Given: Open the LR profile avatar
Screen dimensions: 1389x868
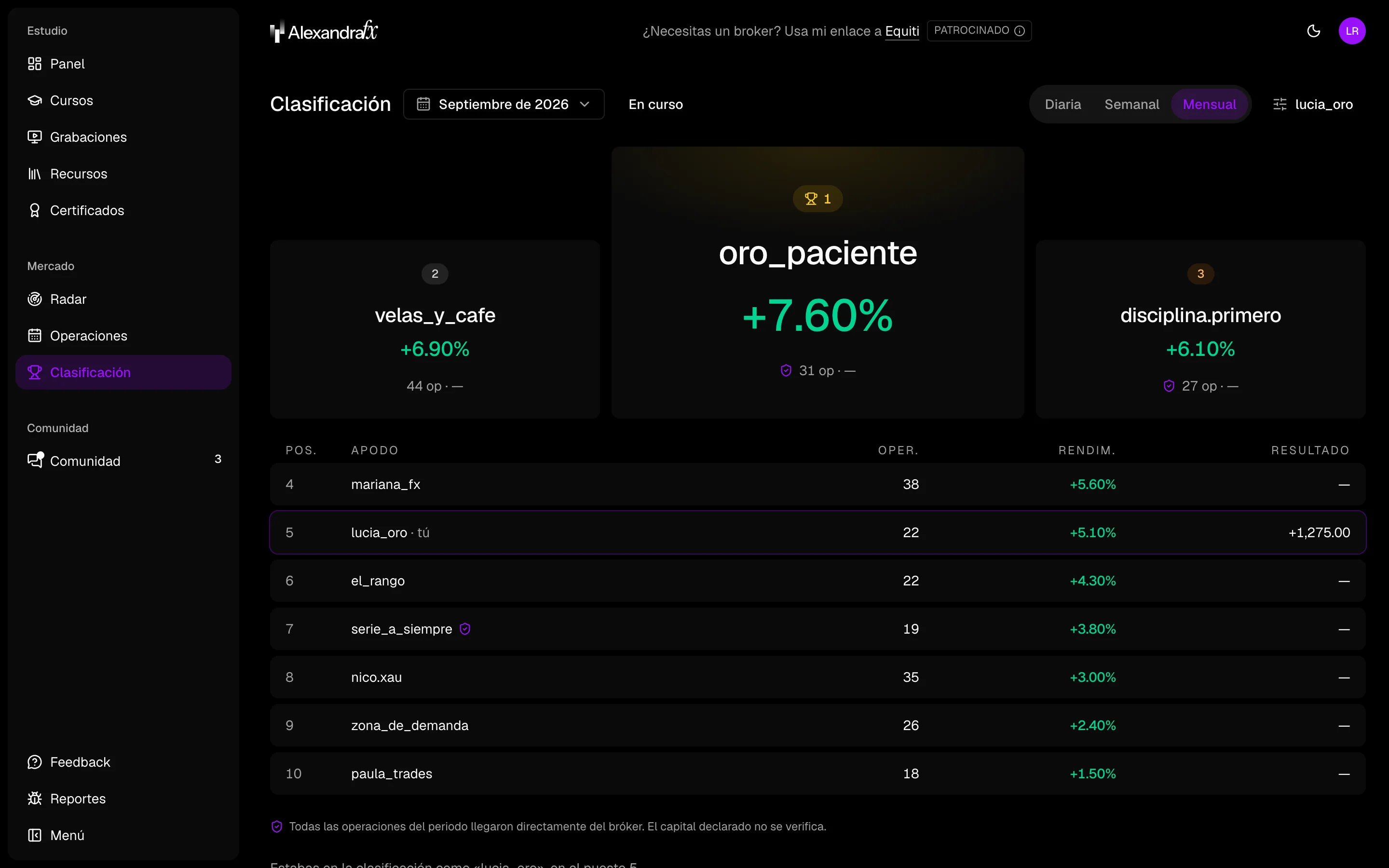Looking at the screenshot, I should click(x=1352, y=31).
